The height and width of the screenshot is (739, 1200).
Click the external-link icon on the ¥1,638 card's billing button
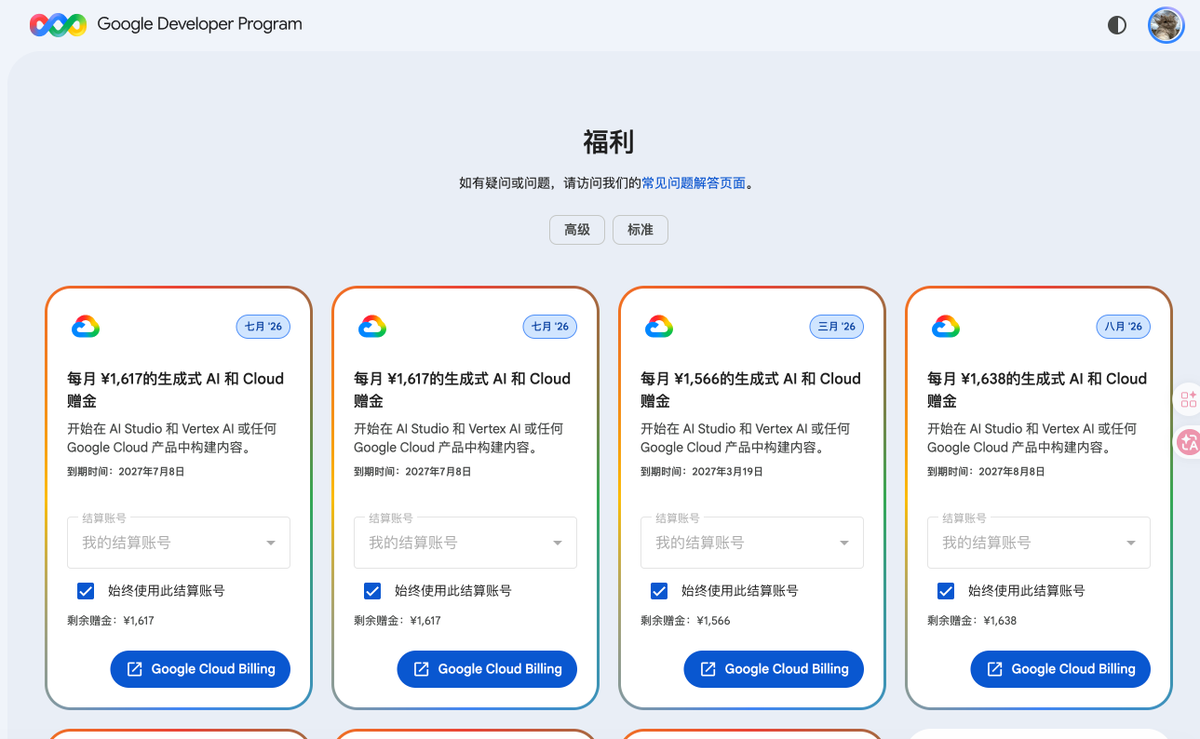click(995, 669)
